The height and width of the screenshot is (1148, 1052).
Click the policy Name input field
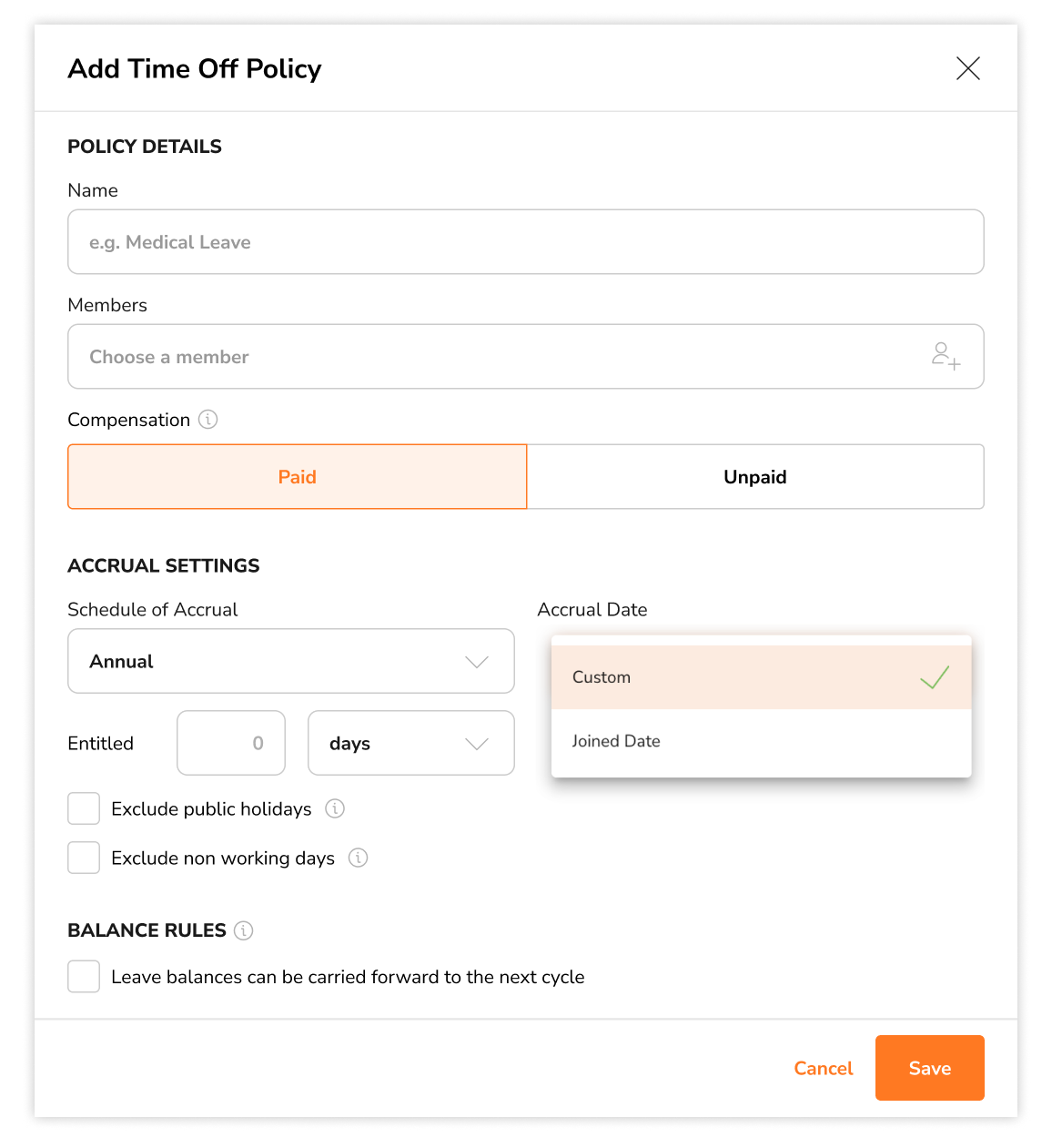click(526, 241)
